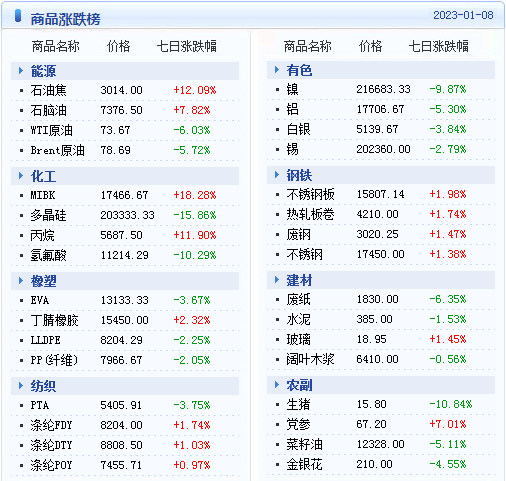Click the blue icon beside 商品涨跌榜

coord(18,16)
